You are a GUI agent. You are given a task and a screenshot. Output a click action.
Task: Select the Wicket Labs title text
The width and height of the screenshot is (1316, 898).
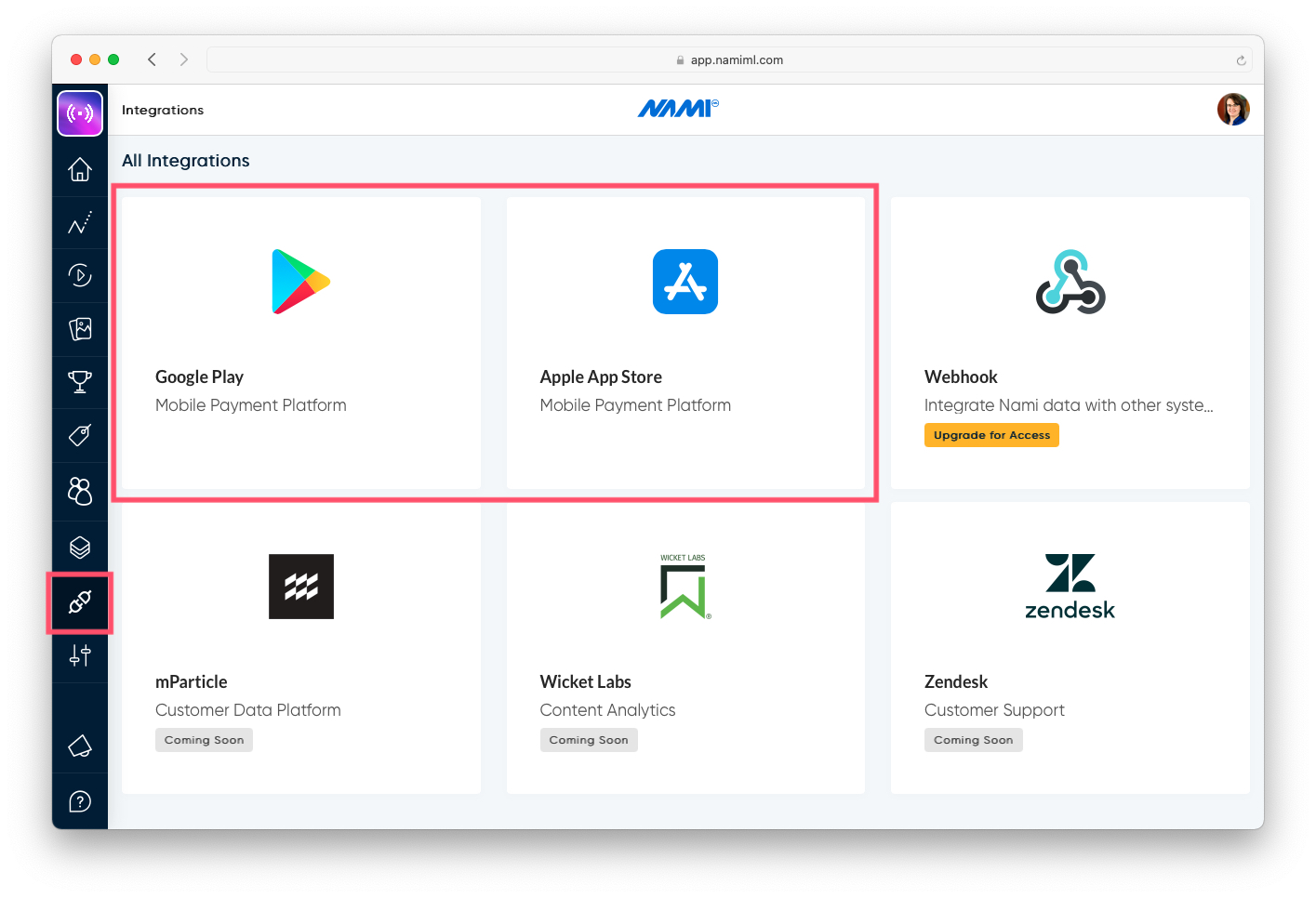pos(585,682)
